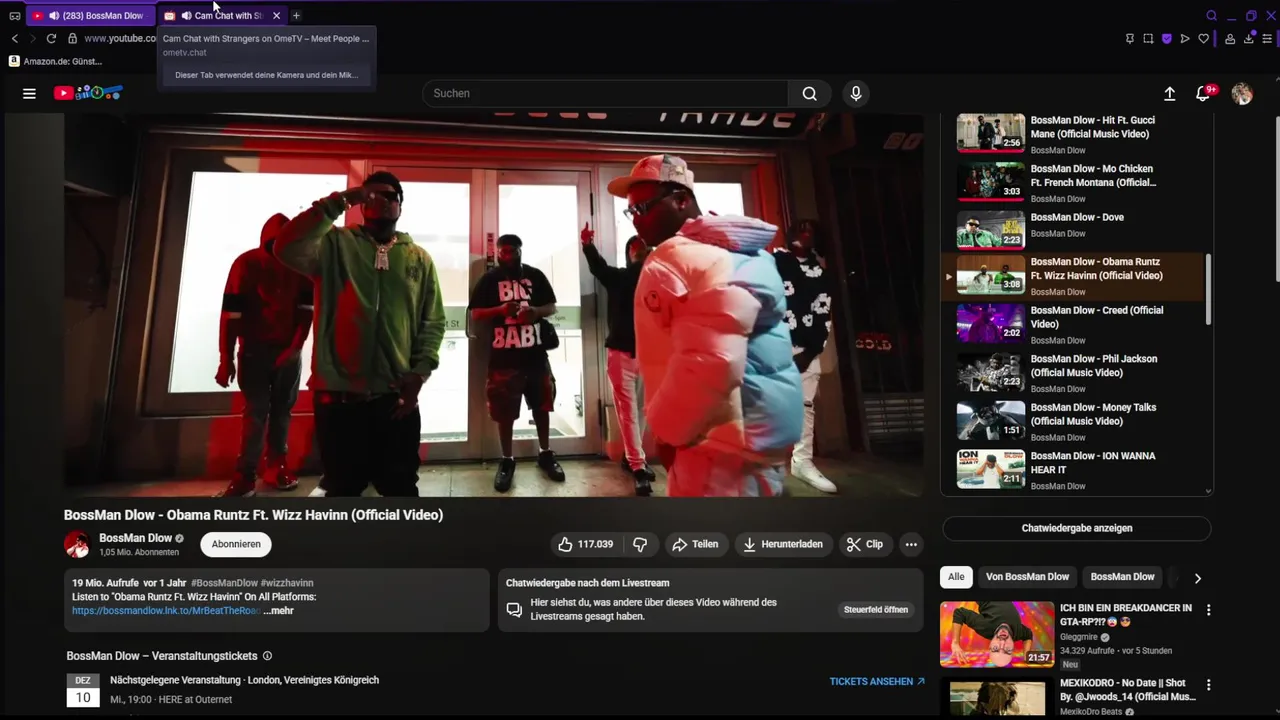Open chat panel with Steuerfeld öffnen
Image resolution: width=1280 pixels, height=720 pixels.
[875, 609]
